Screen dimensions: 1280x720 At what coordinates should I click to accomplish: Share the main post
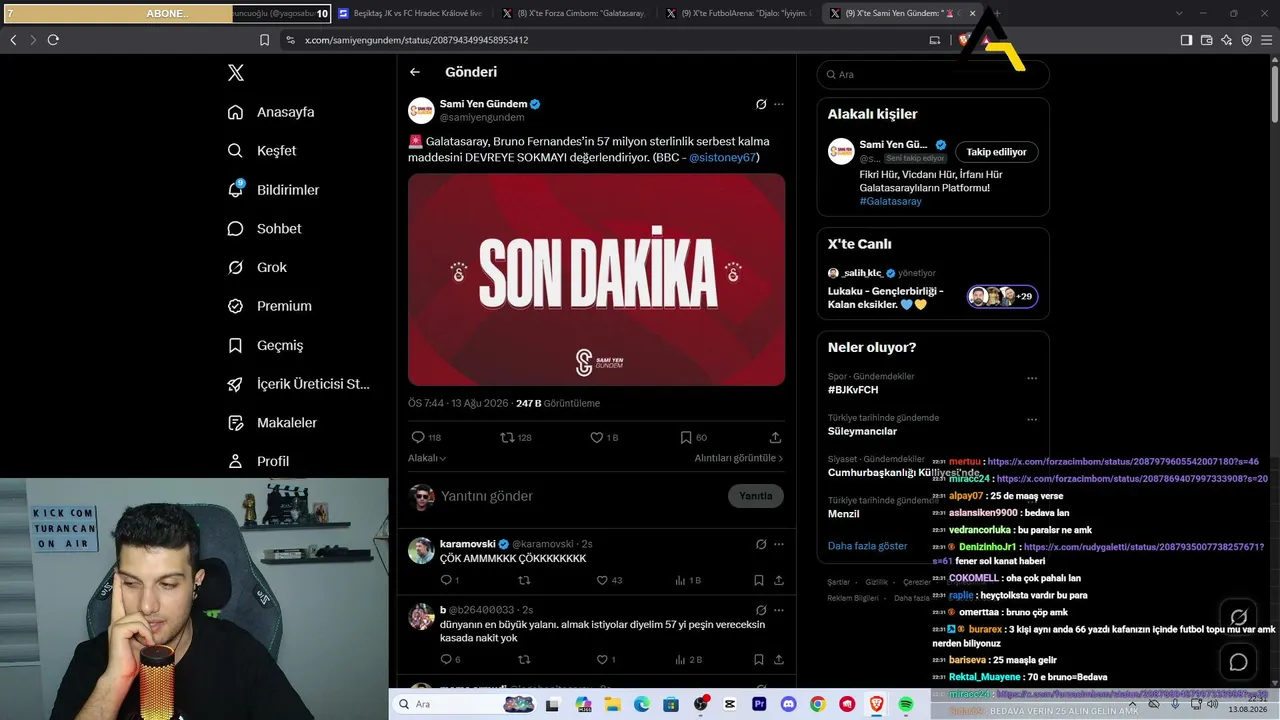pyautogui.click(x=775, y=437)
